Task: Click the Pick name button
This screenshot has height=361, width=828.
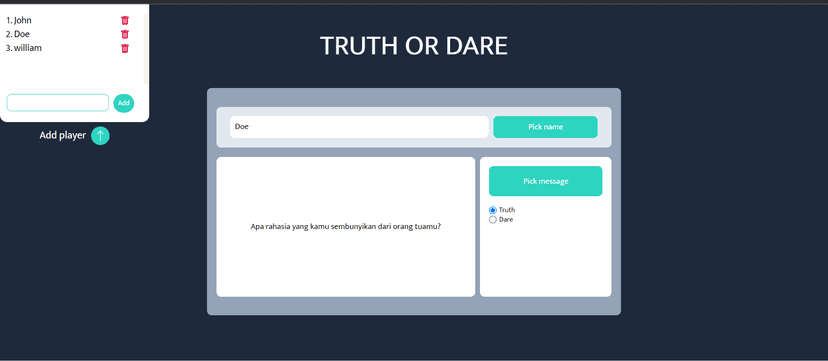Action: tap(545, 127)
